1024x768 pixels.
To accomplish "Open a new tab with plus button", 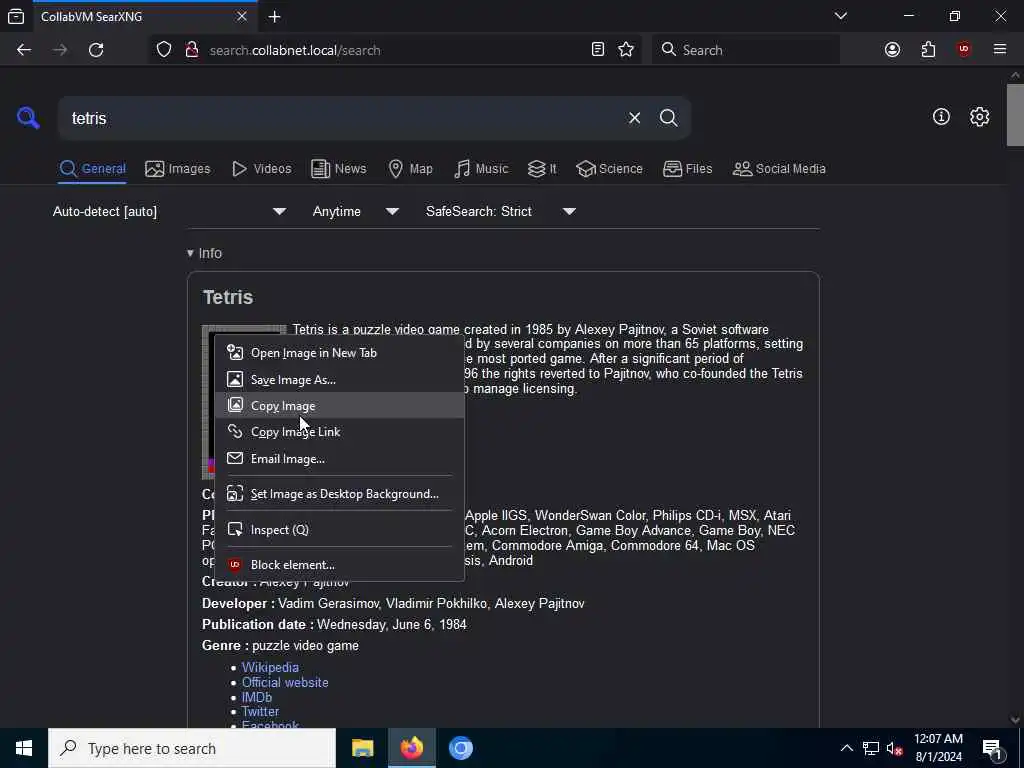I will click(x=274, y=16).
